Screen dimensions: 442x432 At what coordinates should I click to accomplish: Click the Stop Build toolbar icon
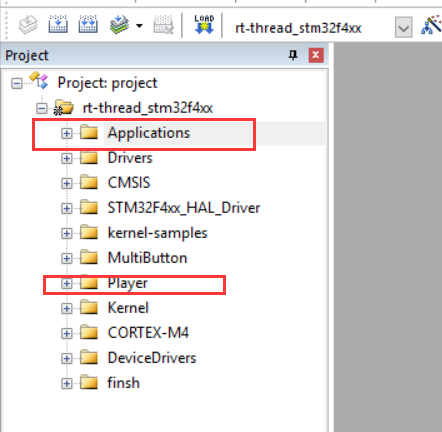(x=163, y=24)
